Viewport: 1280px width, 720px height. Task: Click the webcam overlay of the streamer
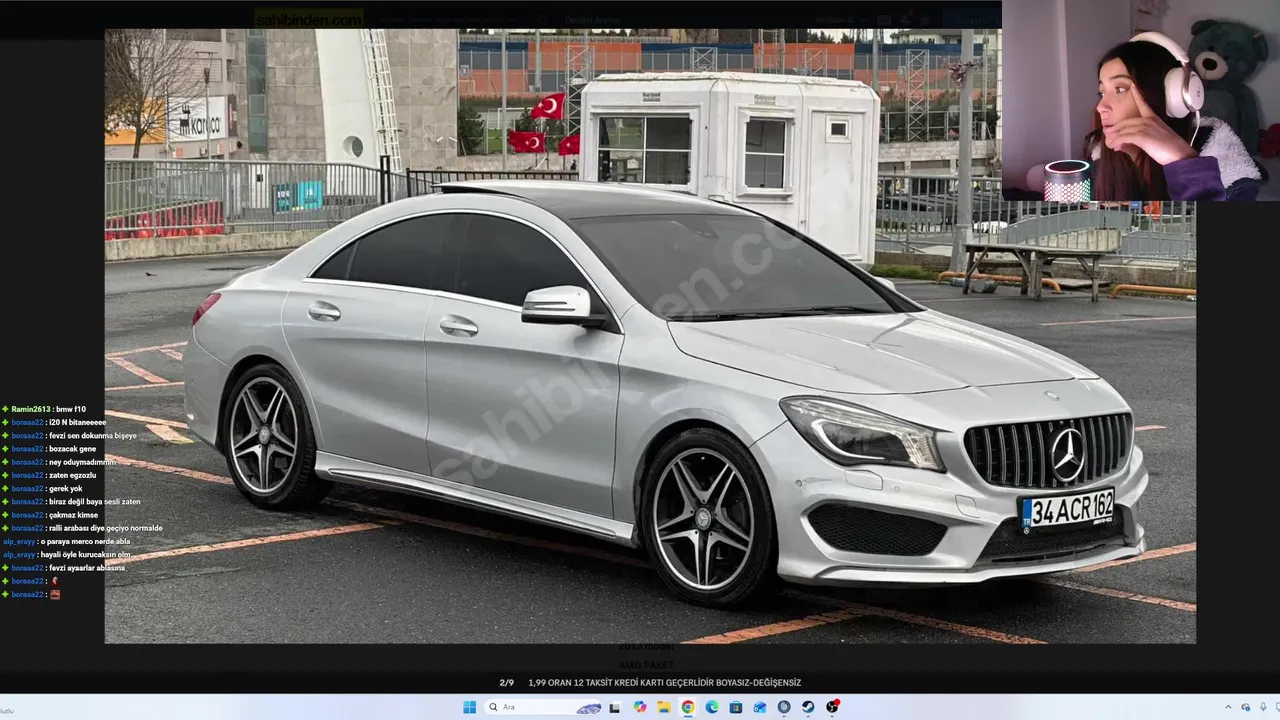click(1140, 100)
